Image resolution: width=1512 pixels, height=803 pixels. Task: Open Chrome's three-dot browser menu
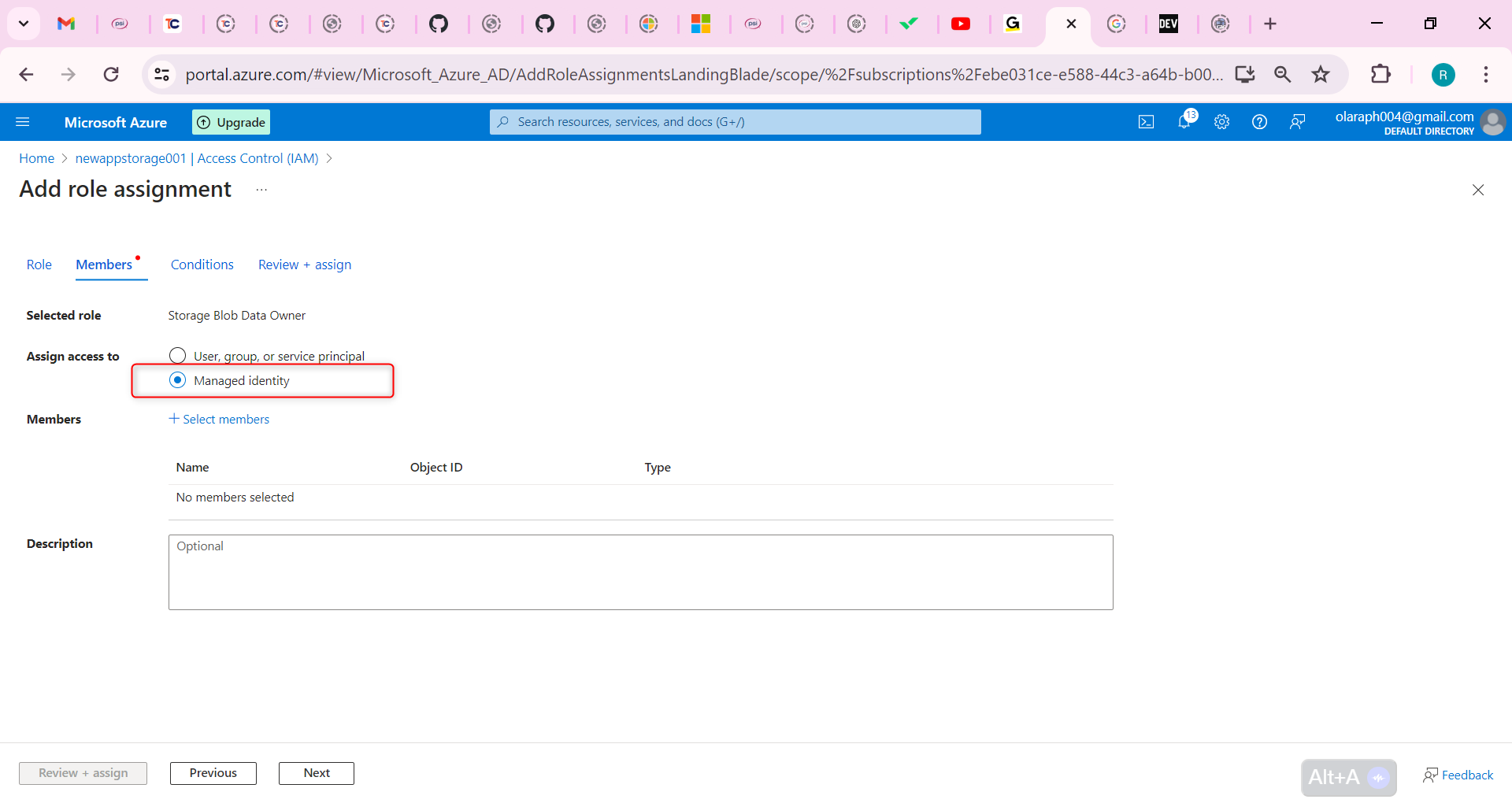[1486, 74]
